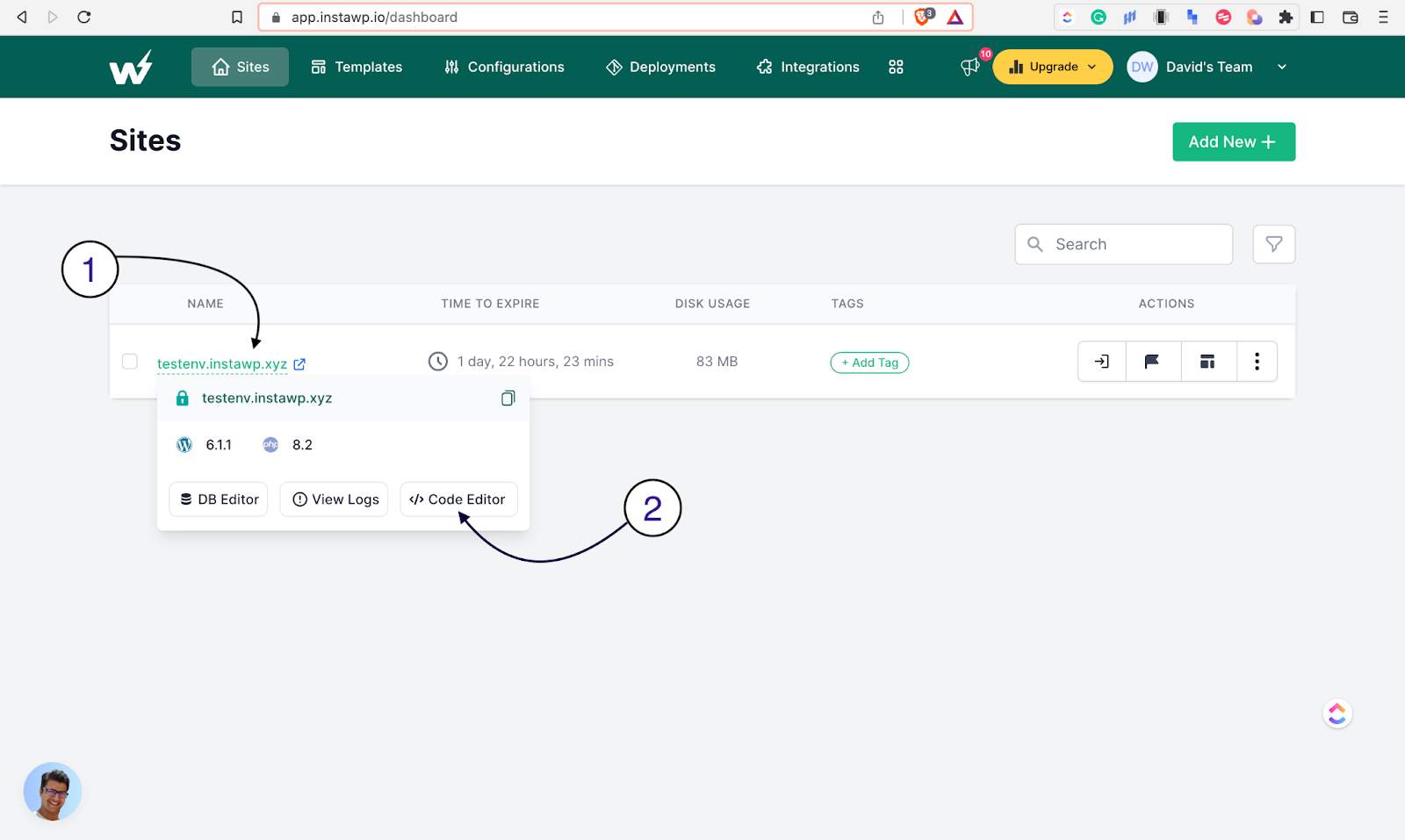This screenshot has width=1405, height=840.
Task: Focus the Search sites input field
Action: point(1124,244)
